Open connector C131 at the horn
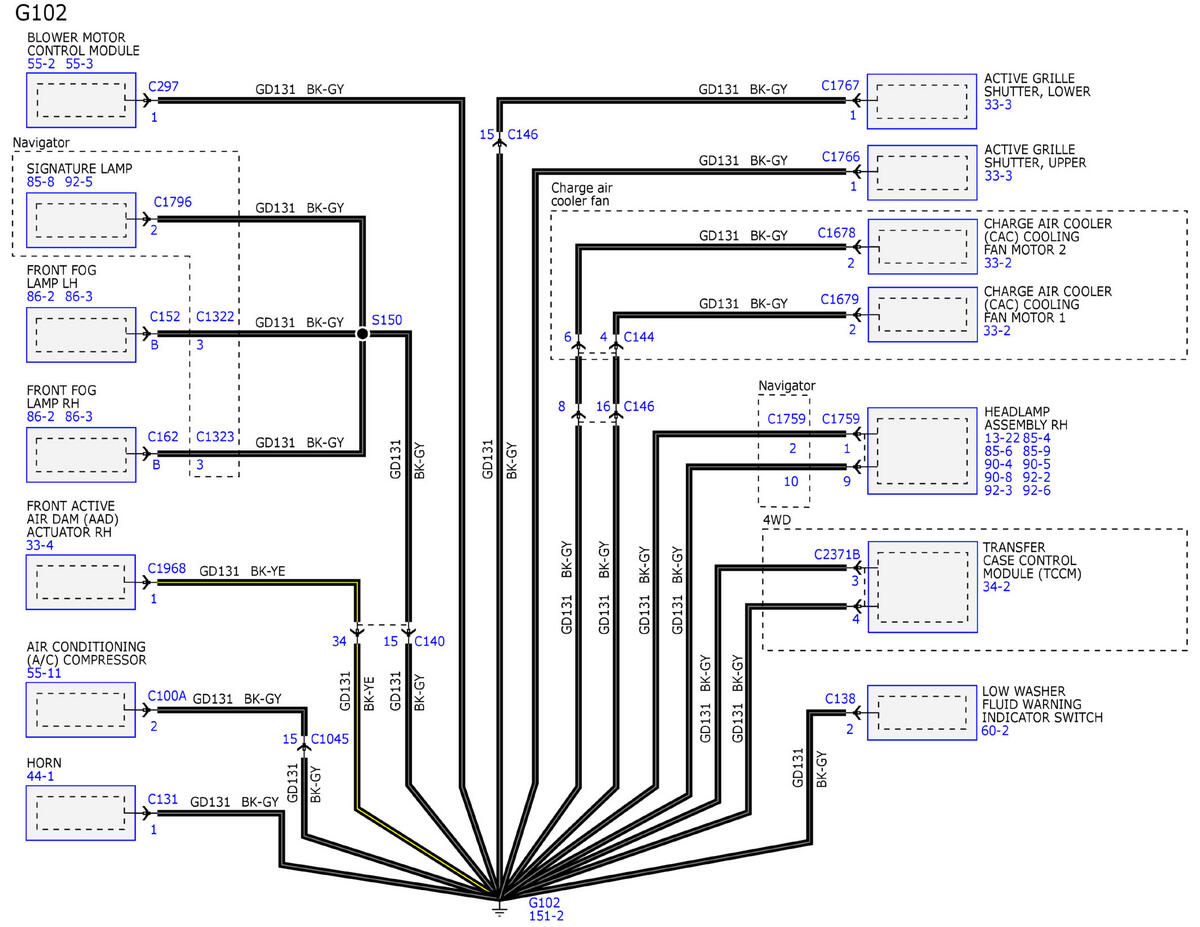1200x927 pixels. pos(163,799)
